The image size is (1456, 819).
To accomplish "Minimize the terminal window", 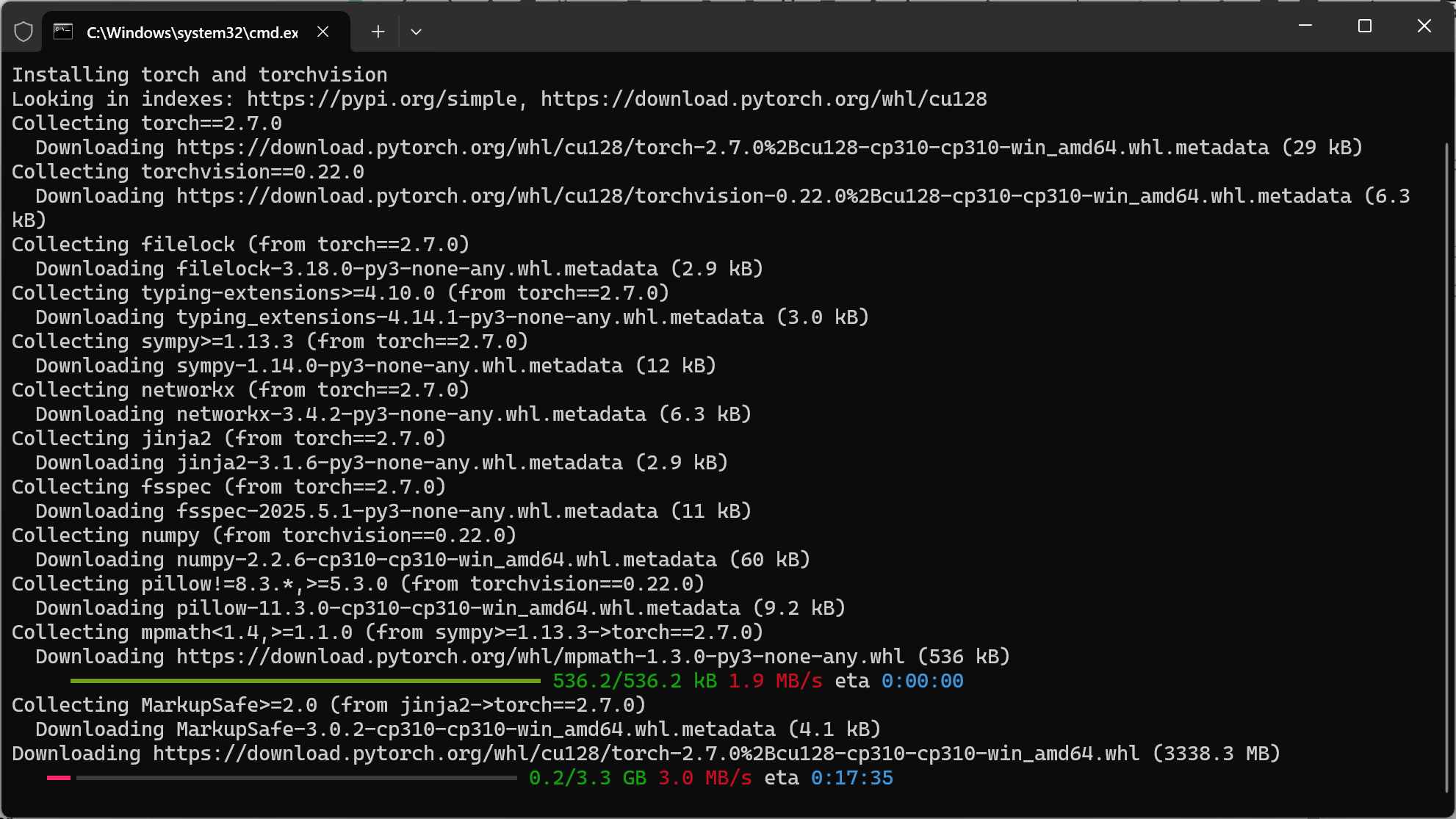I will pyautogui.click(x=1305, y=26).
